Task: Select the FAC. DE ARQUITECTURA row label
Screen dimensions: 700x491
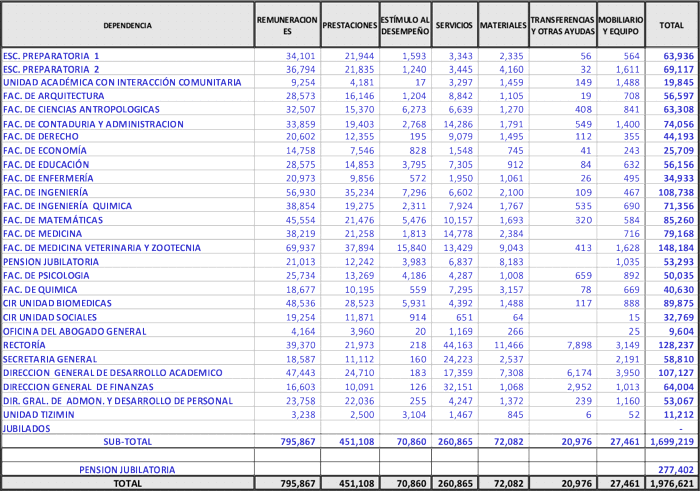Action: (x=54, y=96)
